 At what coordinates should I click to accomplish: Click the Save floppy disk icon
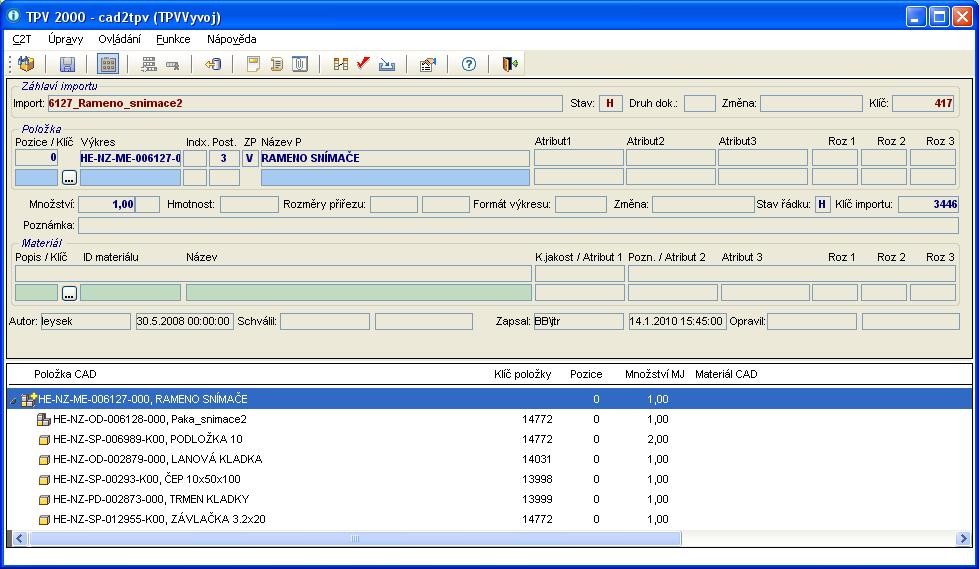[x=67, y=64]
